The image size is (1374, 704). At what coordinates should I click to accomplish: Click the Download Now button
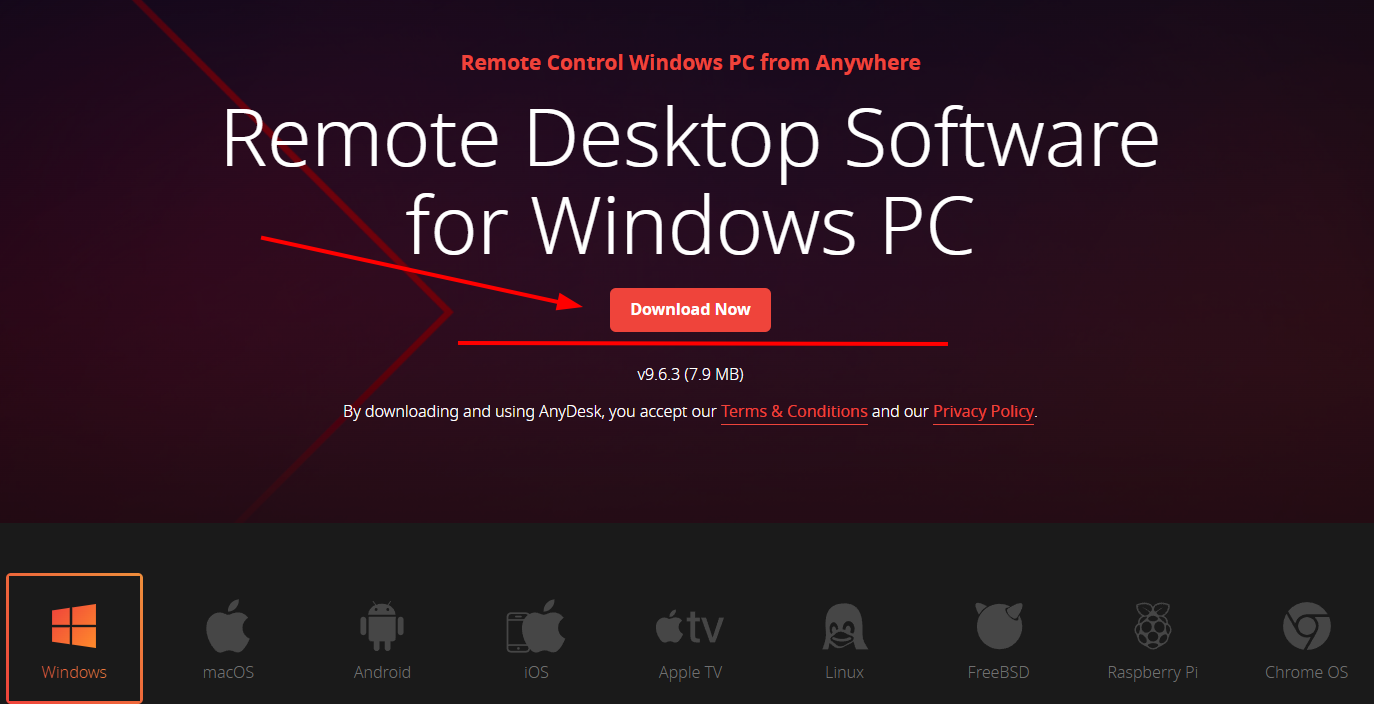(x=690, y=310)
